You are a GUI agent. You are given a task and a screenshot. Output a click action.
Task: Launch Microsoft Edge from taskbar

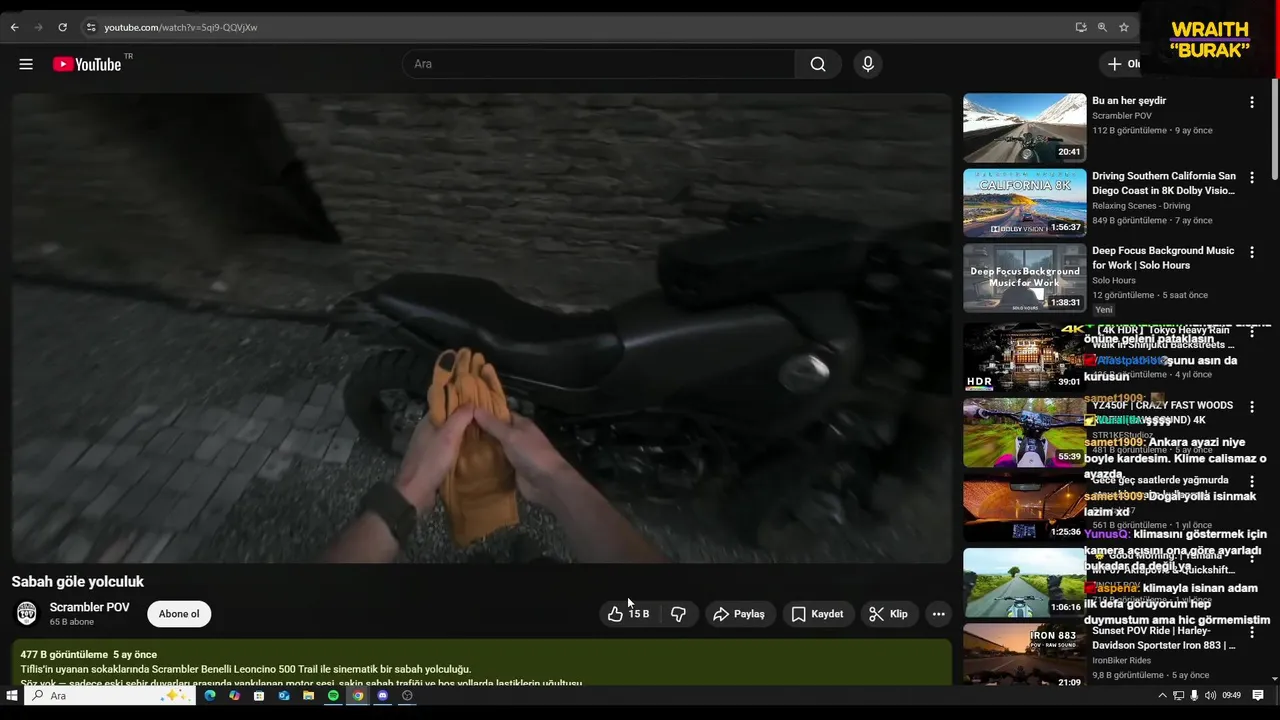tap(210, 695)
